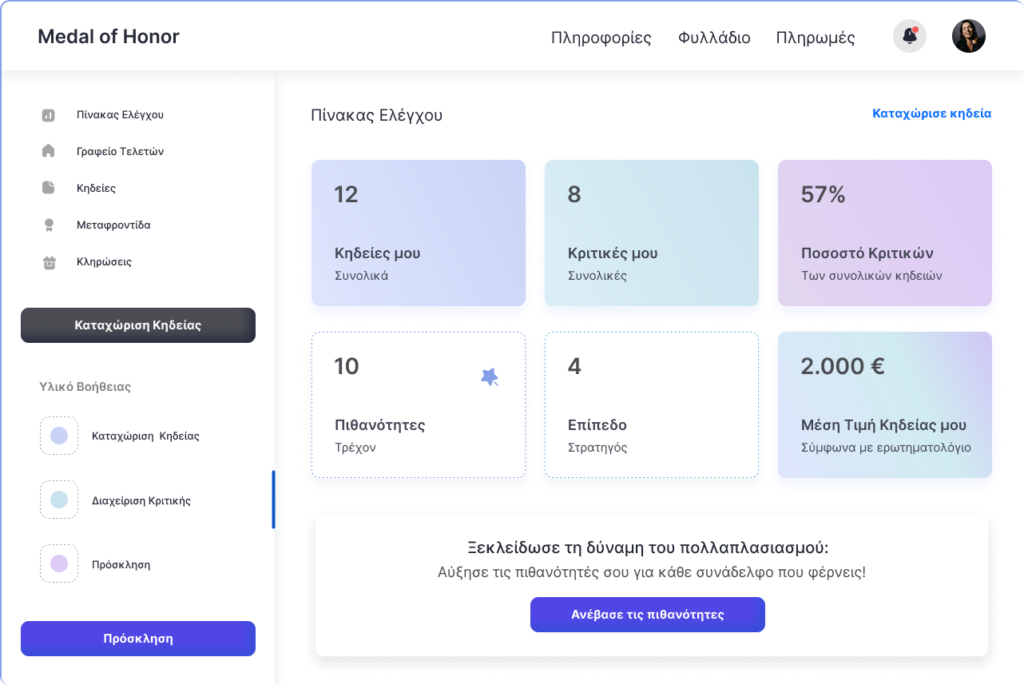Screen dimensions: 1024x685
Task: Click the star badge in Πιθανότητες card
Action: click(x=489, y=377)
